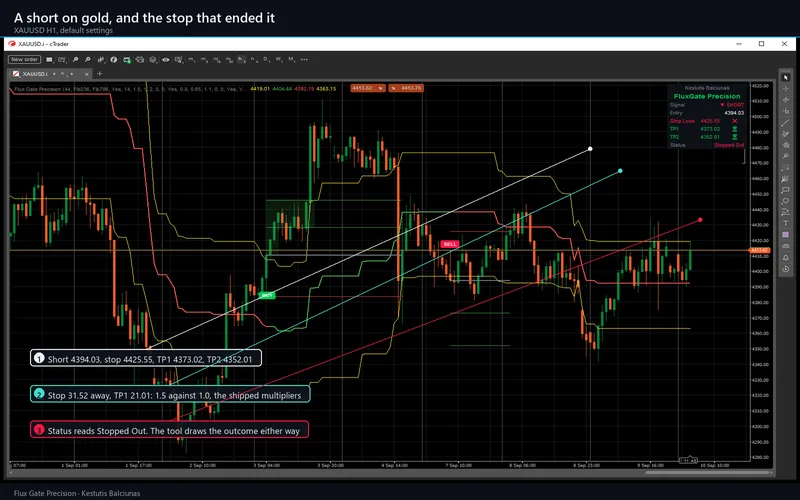Click the horizontal chart scrollbar thumb
800x500 pixels.
click(x=708, y=472)
